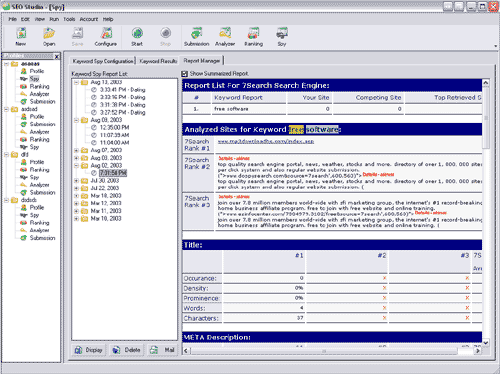Select Submission under the first project
500x374 pixels.
pos(42,102)
